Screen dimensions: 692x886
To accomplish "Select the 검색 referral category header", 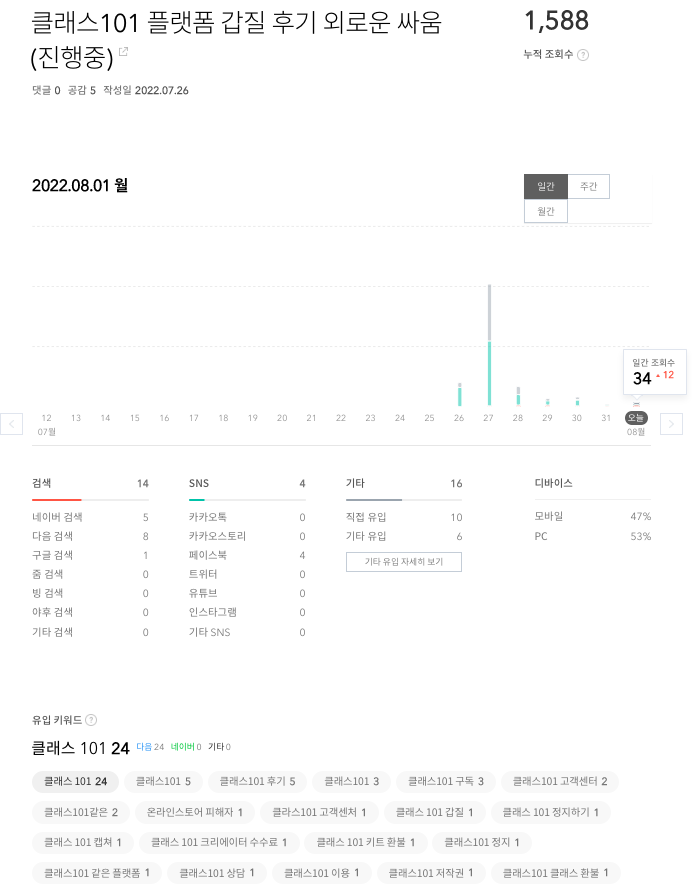I will [90, 484].
